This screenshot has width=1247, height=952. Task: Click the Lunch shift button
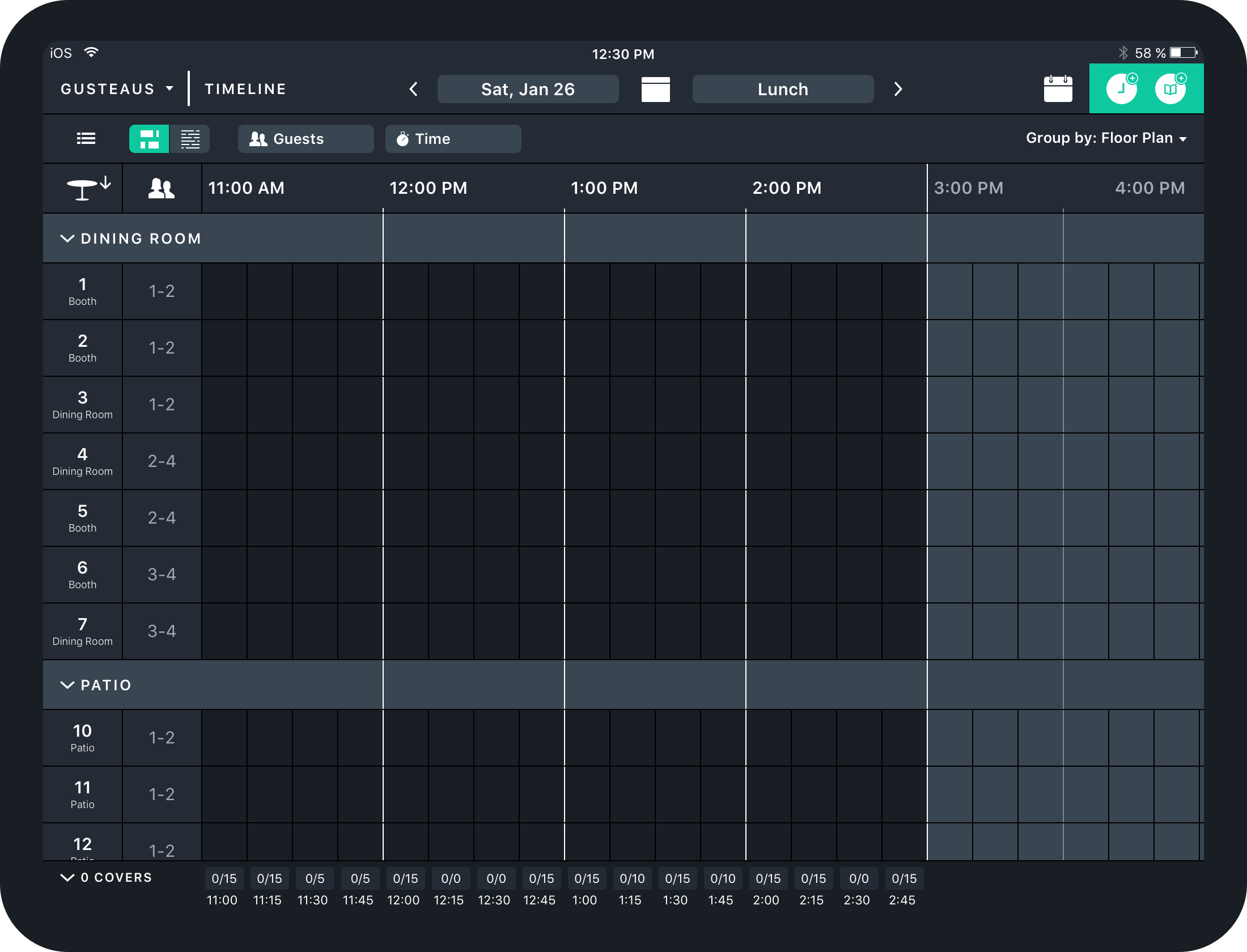(x=783, y=89)
